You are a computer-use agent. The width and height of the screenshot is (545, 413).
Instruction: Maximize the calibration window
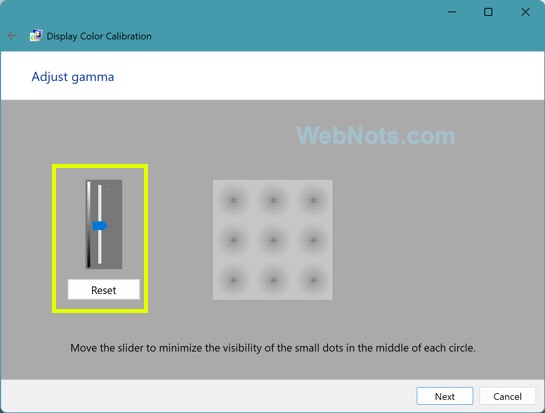click(x=488, y=12)
